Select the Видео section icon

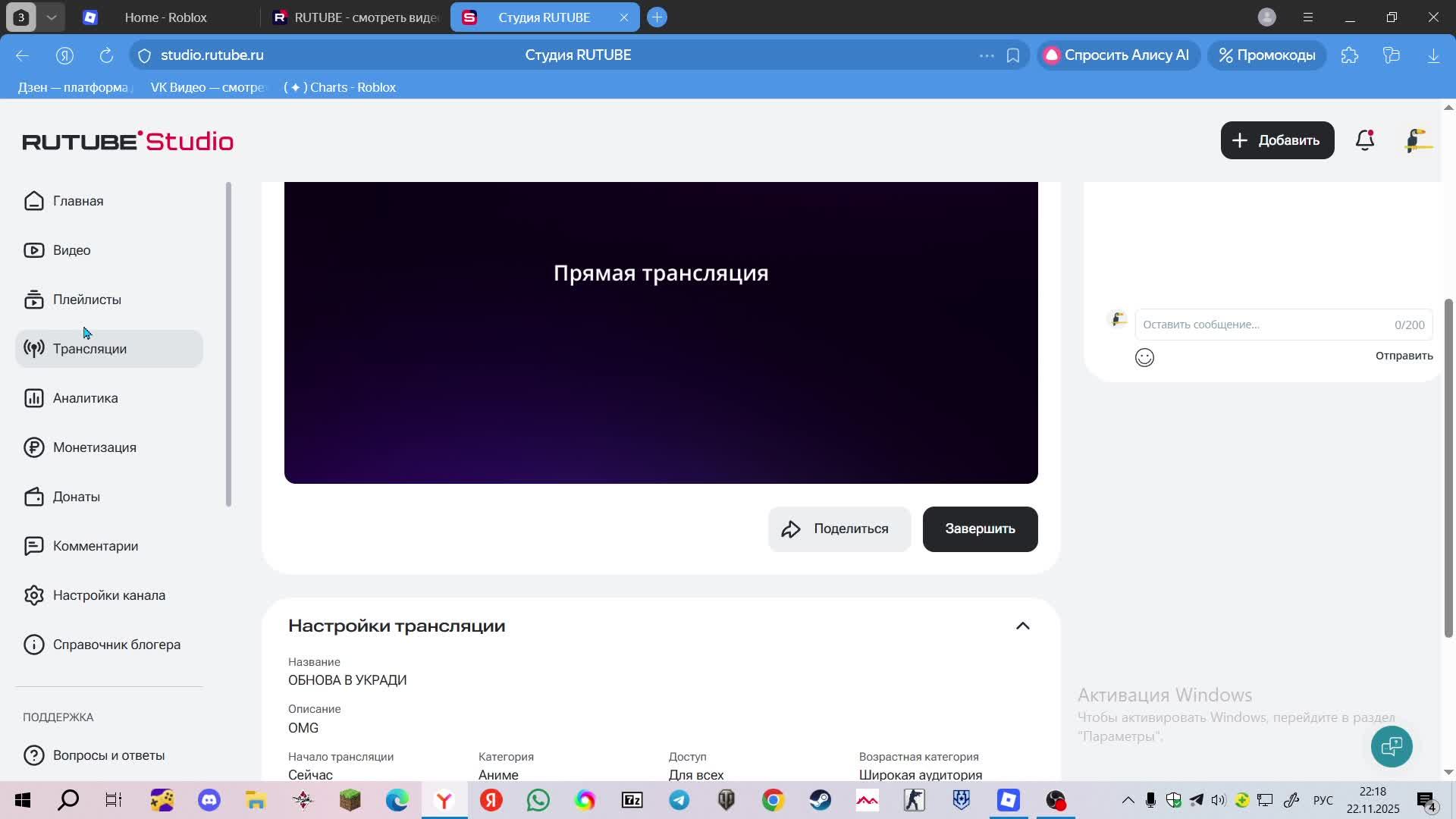coord(34,249)
